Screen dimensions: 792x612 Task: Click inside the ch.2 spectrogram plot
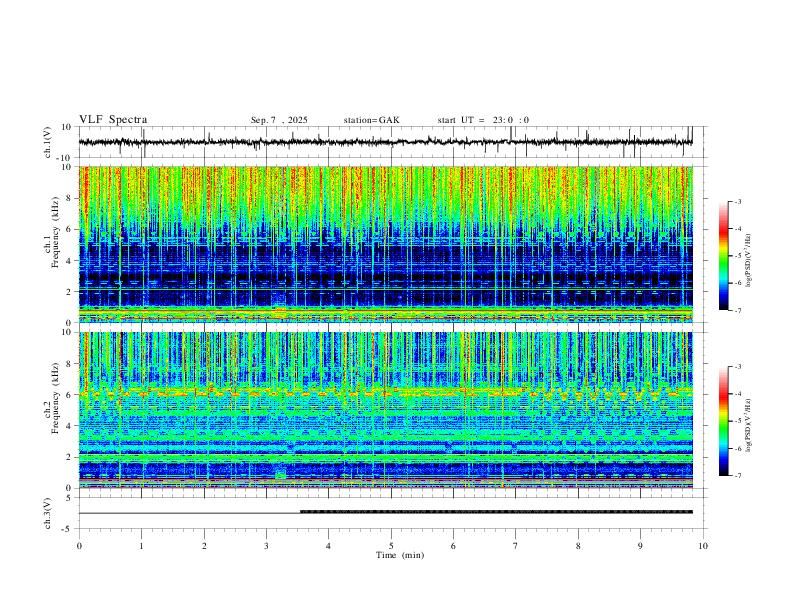386,410
